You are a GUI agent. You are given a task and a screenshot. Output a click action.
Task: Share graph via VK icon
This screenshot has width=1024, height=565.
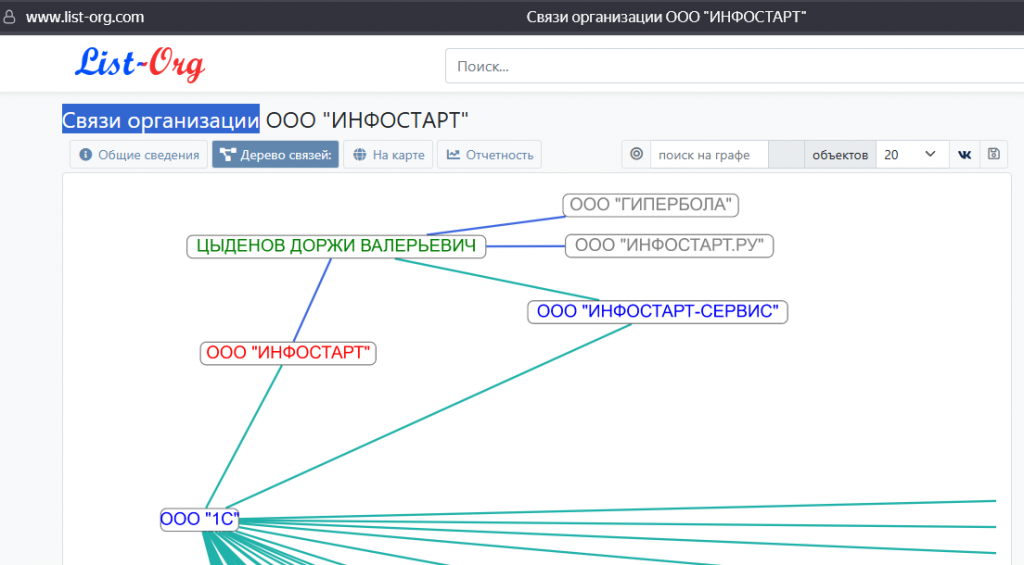click(964, 155)
